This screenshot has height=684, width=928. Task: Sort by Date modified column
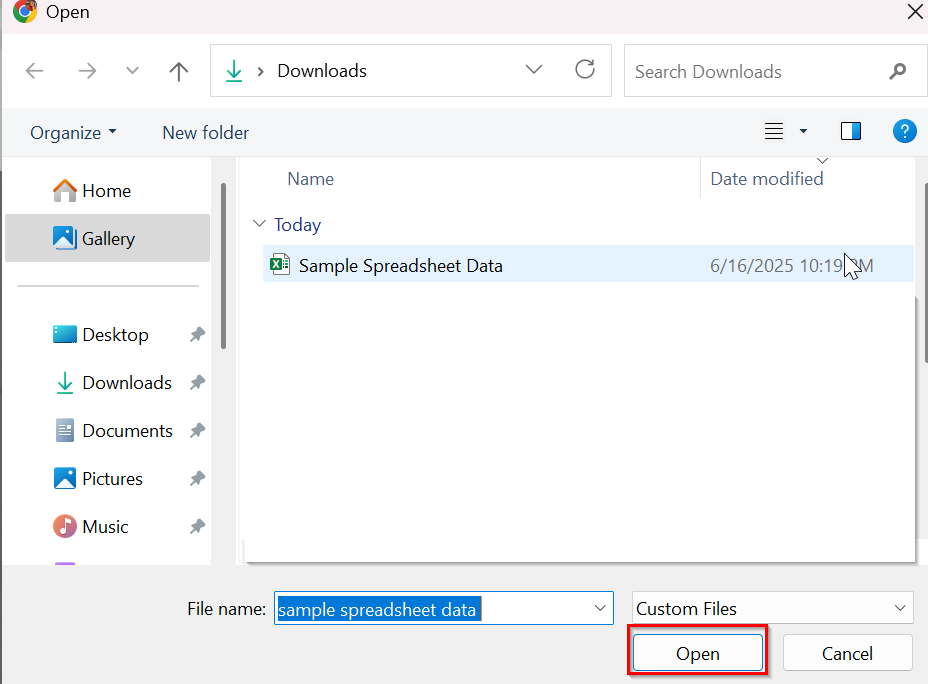766,179
